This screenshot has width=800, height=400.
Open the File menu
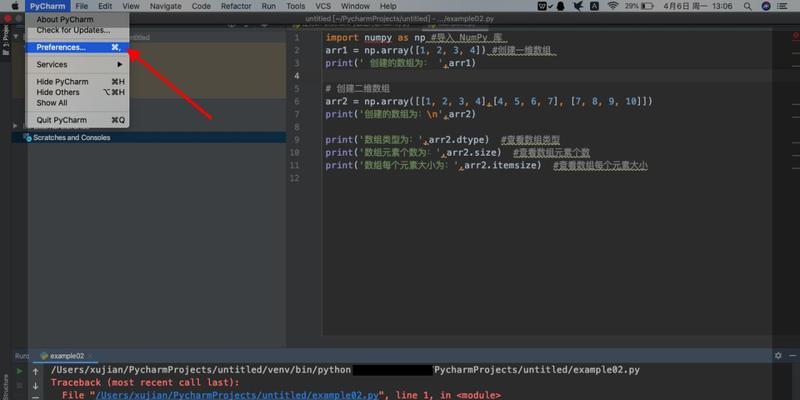point(81,6)
